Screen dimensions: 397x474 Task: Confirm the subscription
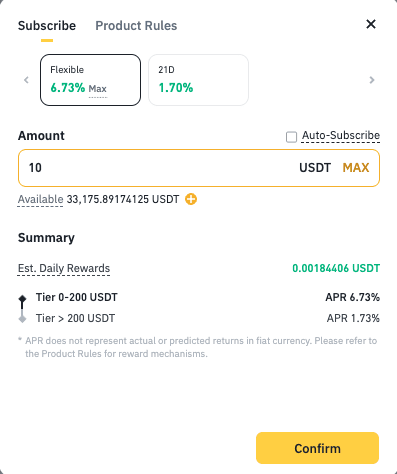[317, 448]
